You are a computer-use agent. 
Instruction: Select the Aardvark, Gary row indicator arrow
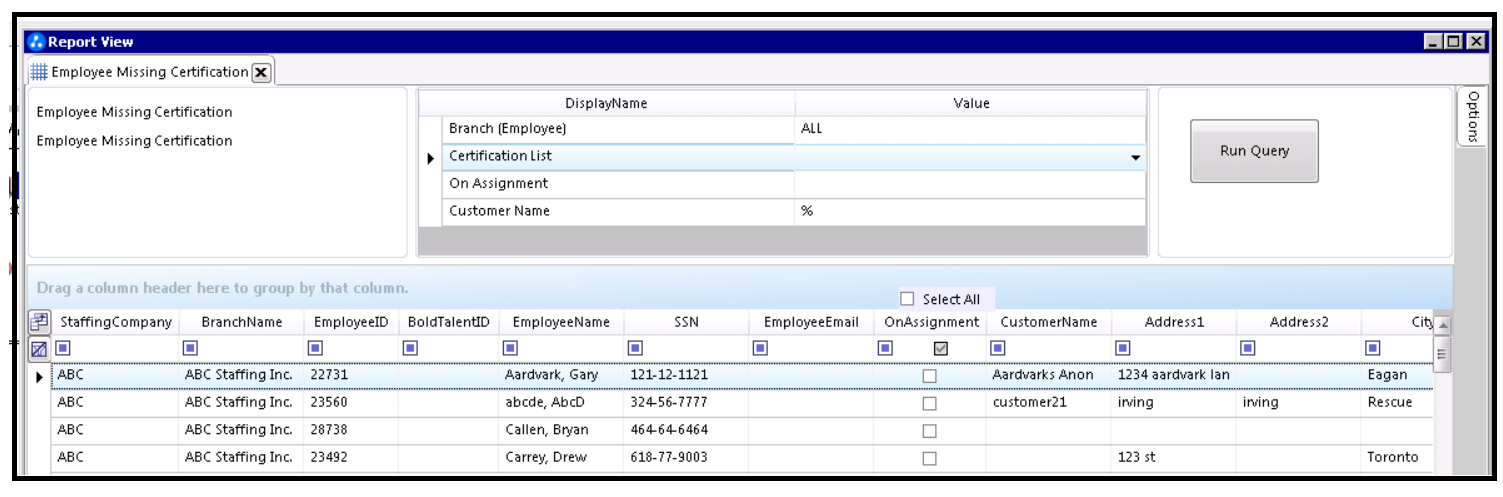pyautogui.click(x=40, y=377)
